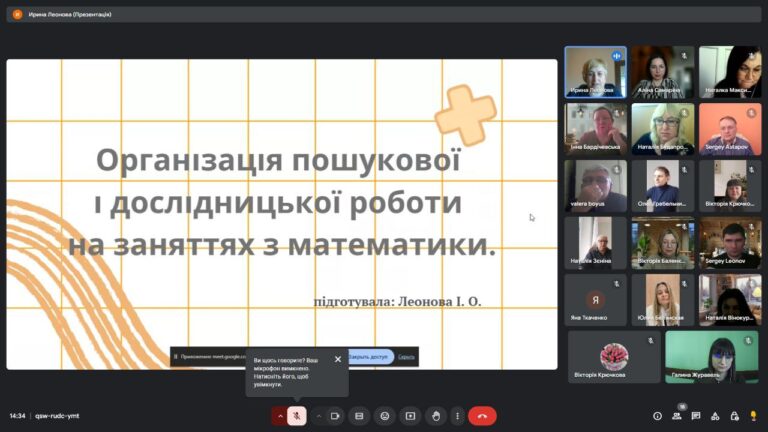Select Наталка Макси... video tile
Screen dimensions: 768x432
coord(730,72)
